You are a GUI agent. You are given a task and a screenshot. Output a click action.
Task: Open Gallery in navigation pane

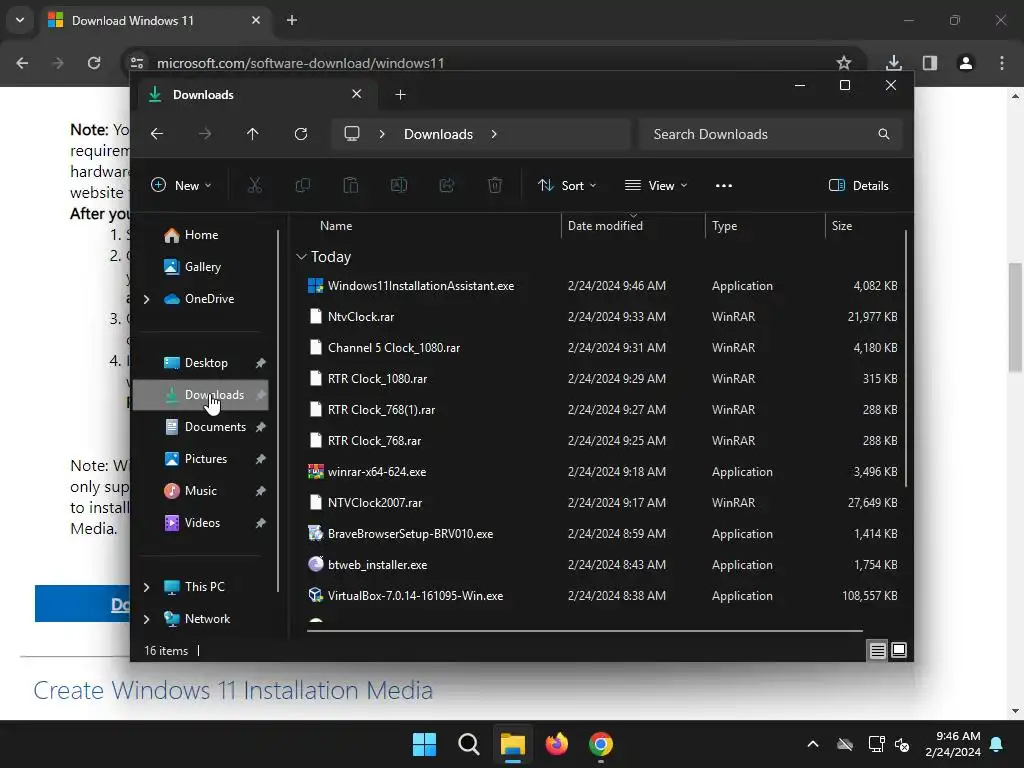(202, 267)
